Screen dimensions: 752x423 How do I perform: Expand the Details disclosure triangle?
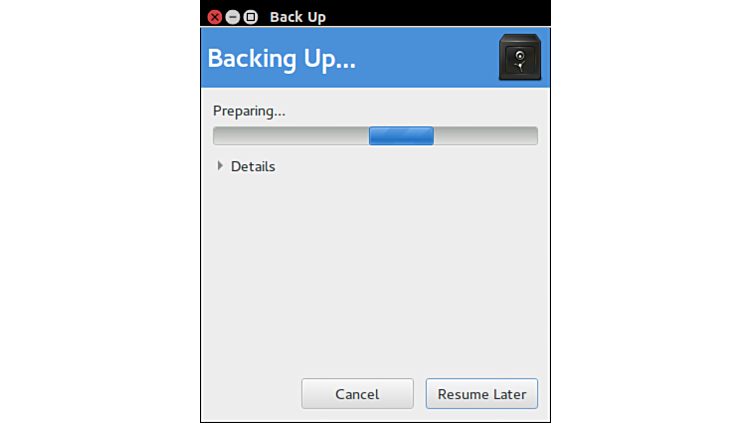(220, 166)
